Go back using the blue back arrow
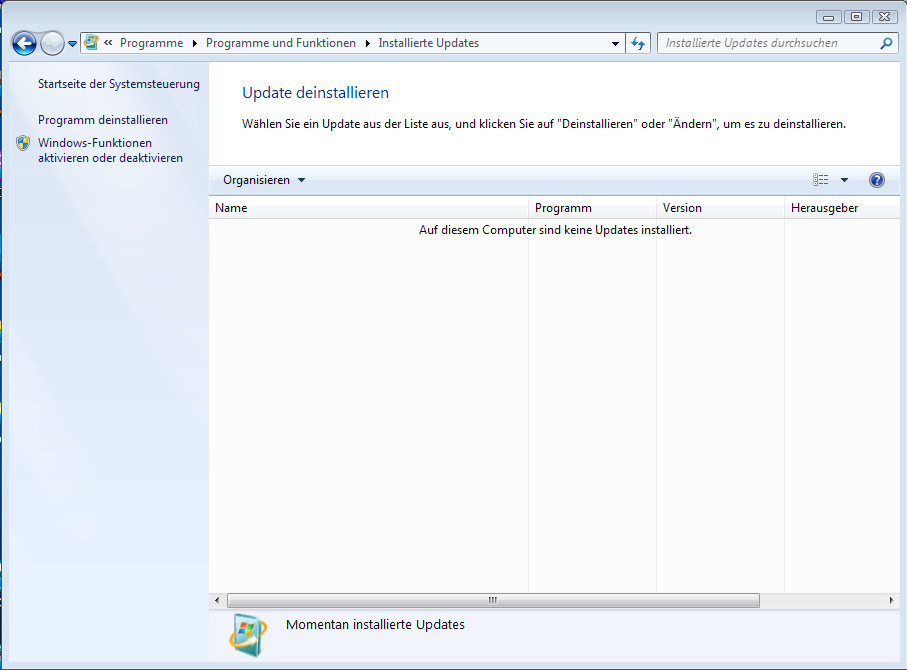Screen dimensions: 907x670 pos(24,43)
